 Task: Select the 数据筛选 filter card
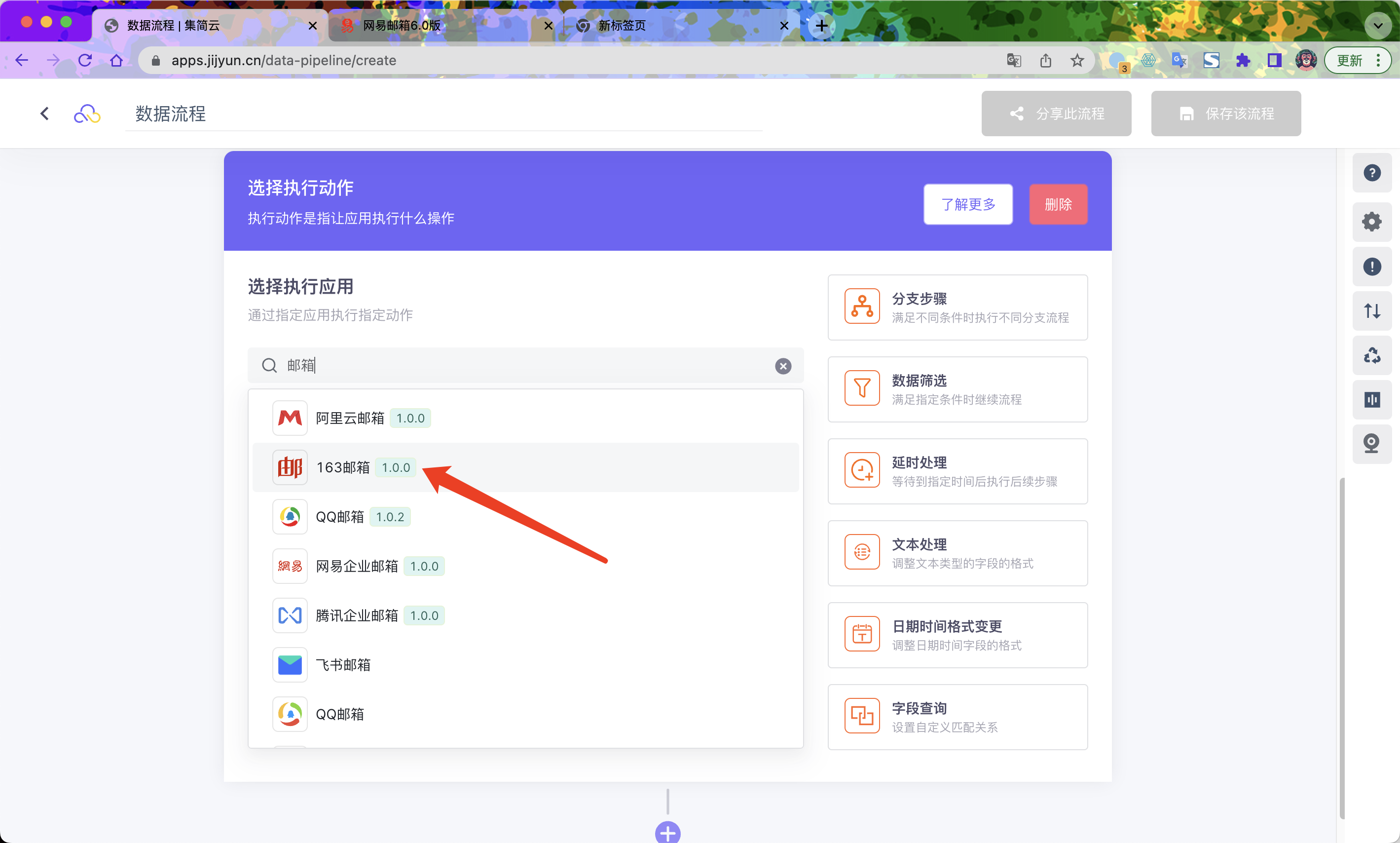(957, 389)
